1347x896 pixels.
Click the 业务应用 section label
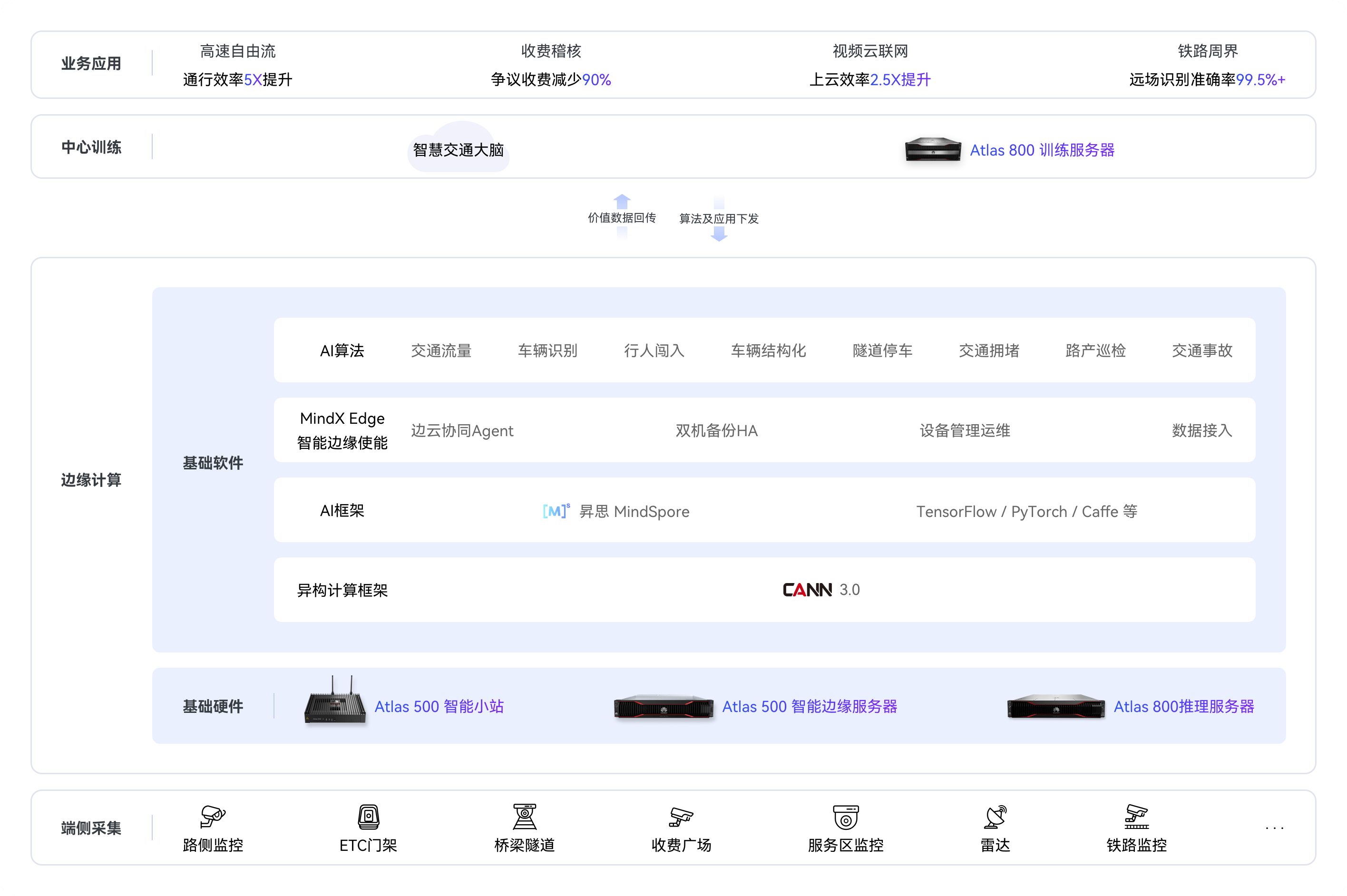pyautogui.click(x=91, y=63)
